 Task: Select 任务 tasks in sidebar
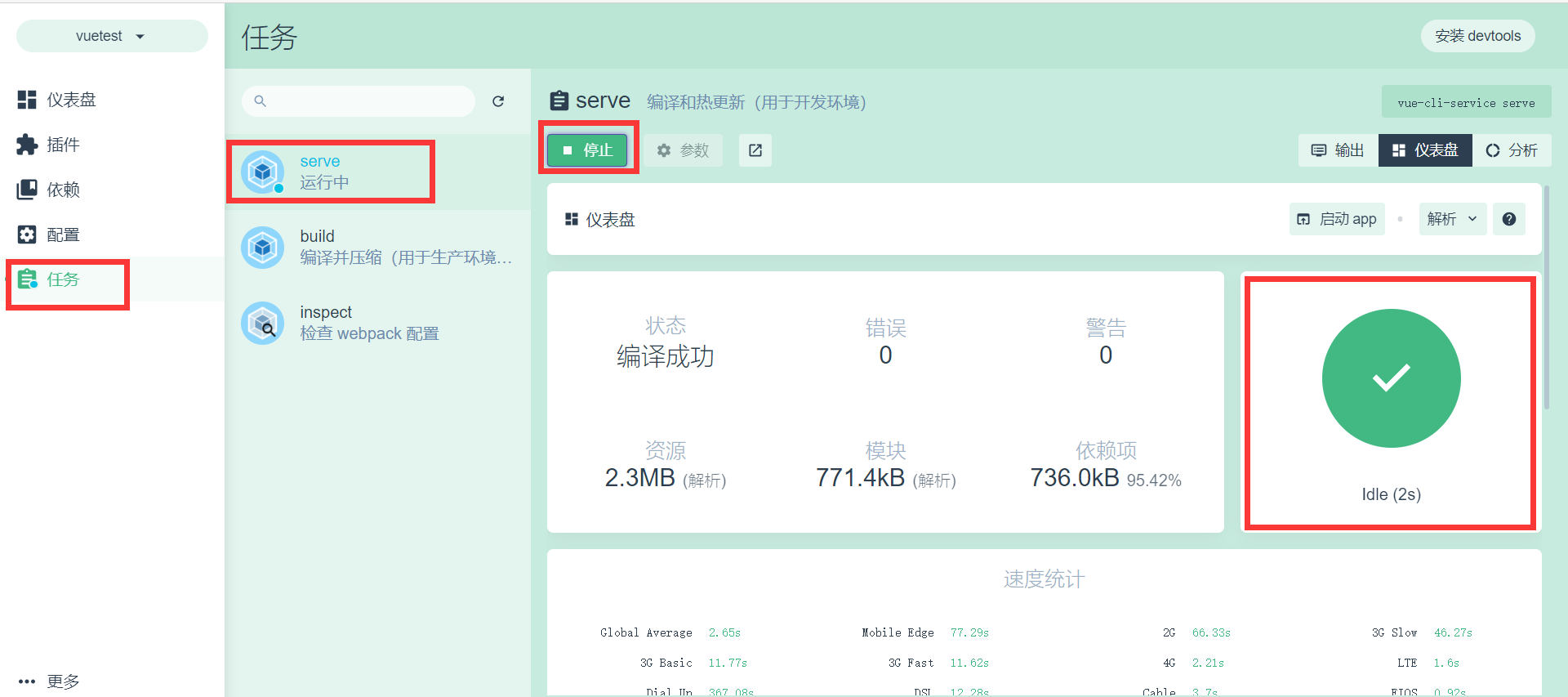coord(112,279)
